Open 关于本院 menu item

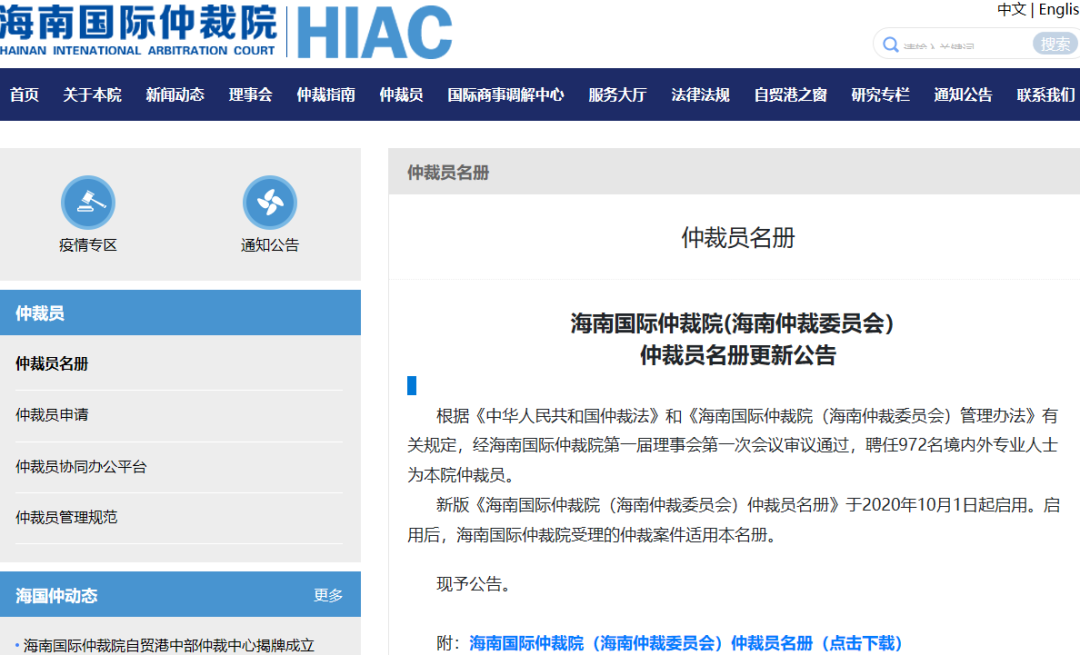[92, 95]
